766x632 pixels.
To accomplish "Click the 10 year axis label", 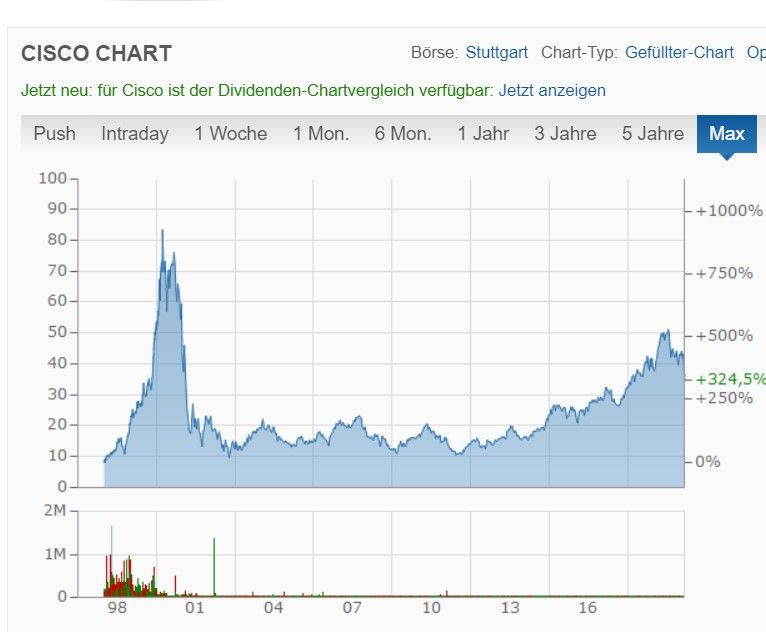I will coord(431,608).
